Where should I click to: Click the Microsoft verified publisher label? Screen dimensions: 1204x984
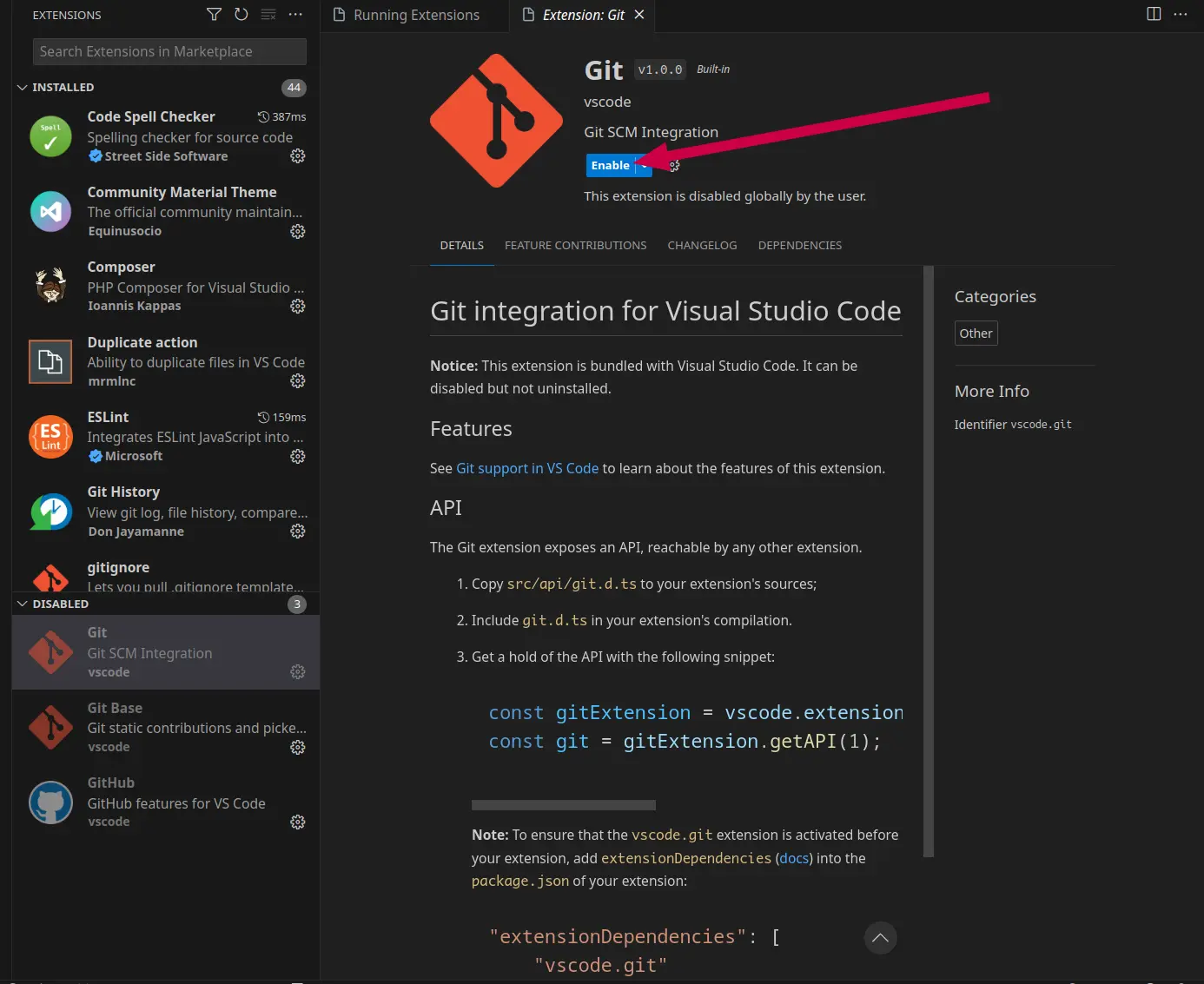point(133,457)
